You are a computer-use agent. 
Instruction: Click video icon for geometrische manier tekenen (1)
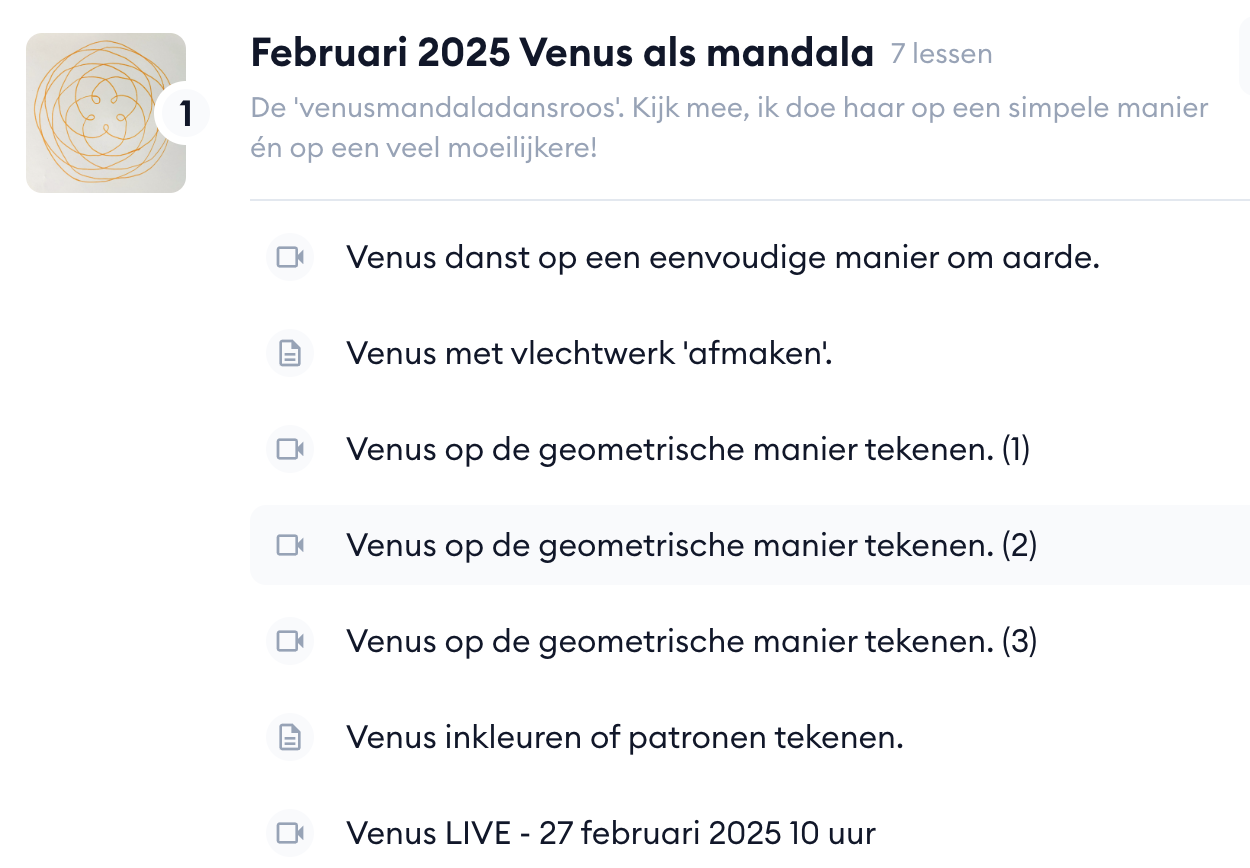point(290,449)
